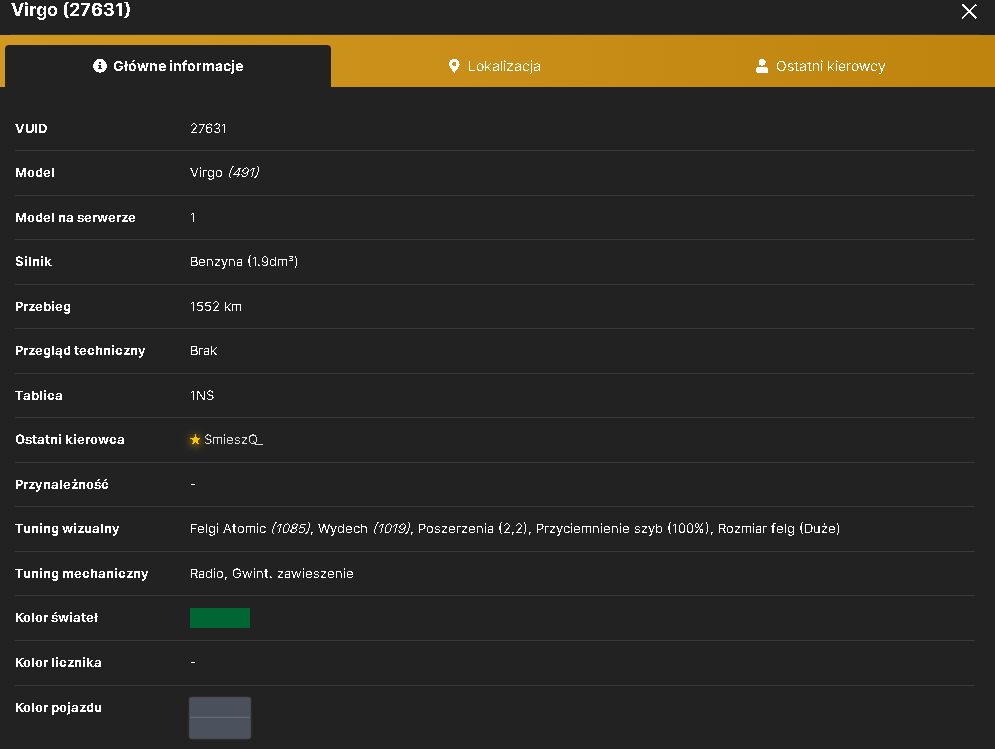Click the Przebieg row label
This screenshot has height=749, width=995.
43,307
